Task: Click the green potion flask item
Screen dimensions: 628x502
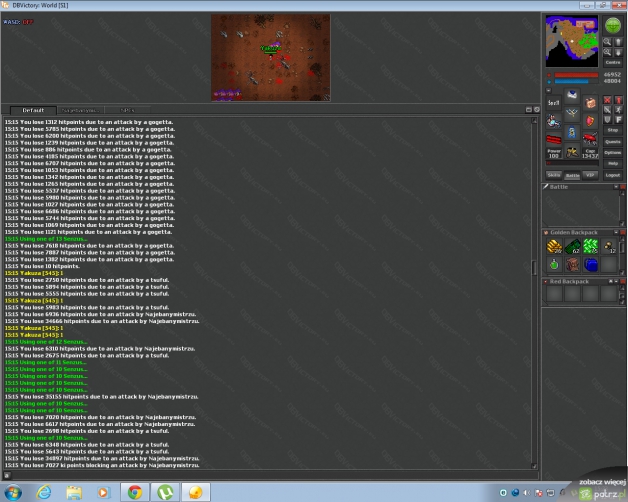Action: pyautogui.click(x=555, y=265)
